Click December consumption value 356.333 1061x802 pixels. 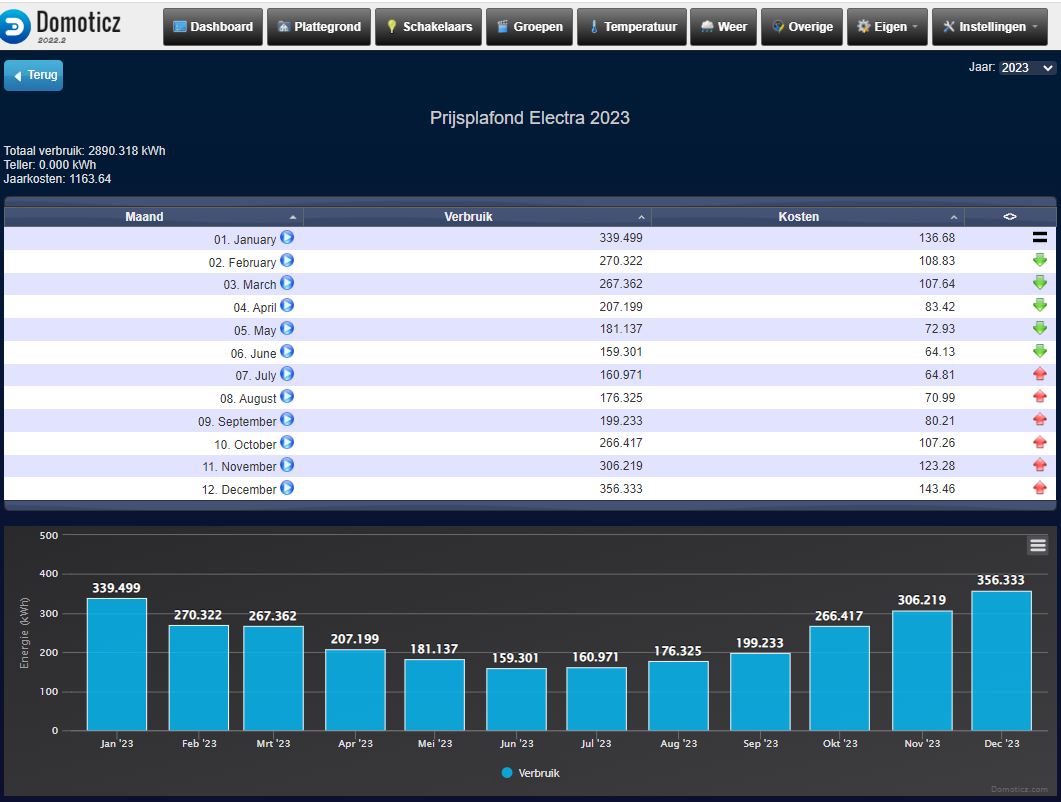click(x=620, y=489)
